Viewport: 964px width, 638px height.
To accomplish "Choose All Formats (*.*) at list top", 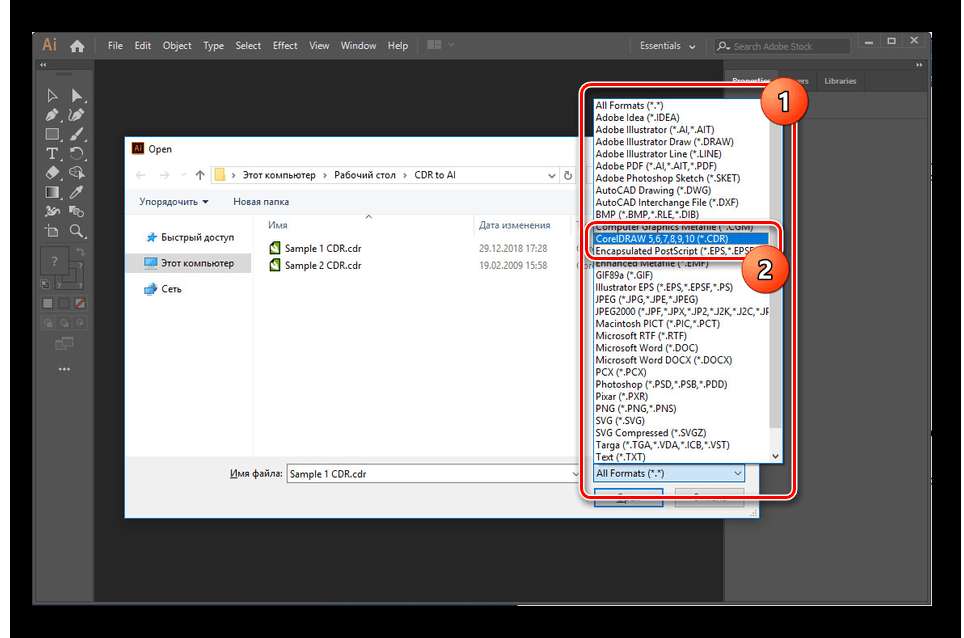I will point(681,105).
